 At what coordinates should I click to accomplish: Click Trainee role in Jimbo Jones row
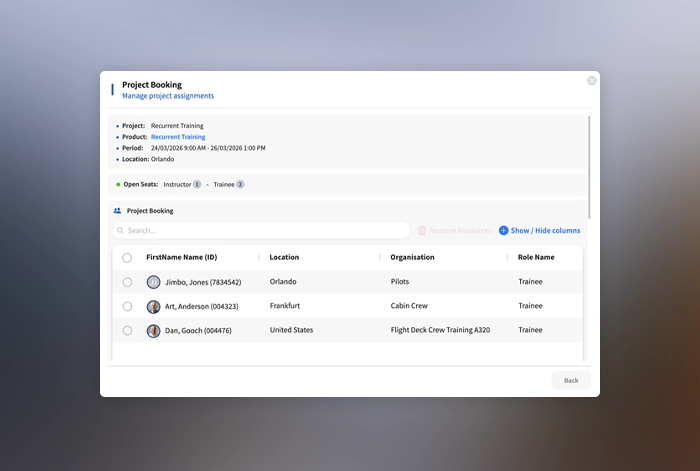pos(530,281)
